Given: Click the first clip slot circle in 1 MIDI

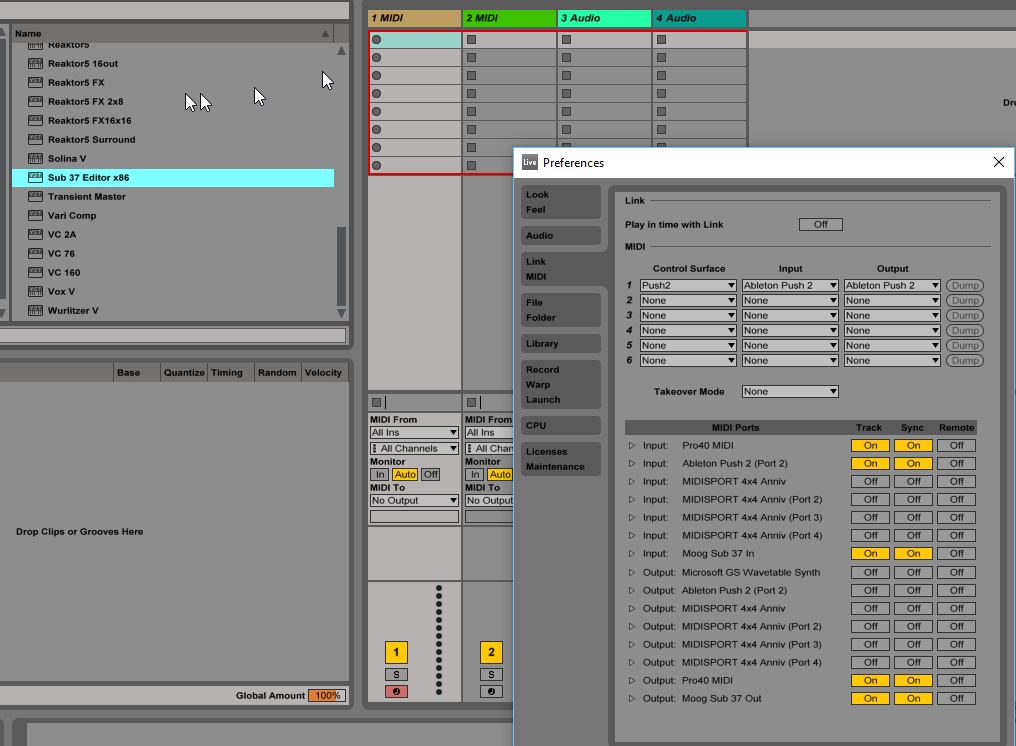Looking at the screenshot, I should coord(377,40).
